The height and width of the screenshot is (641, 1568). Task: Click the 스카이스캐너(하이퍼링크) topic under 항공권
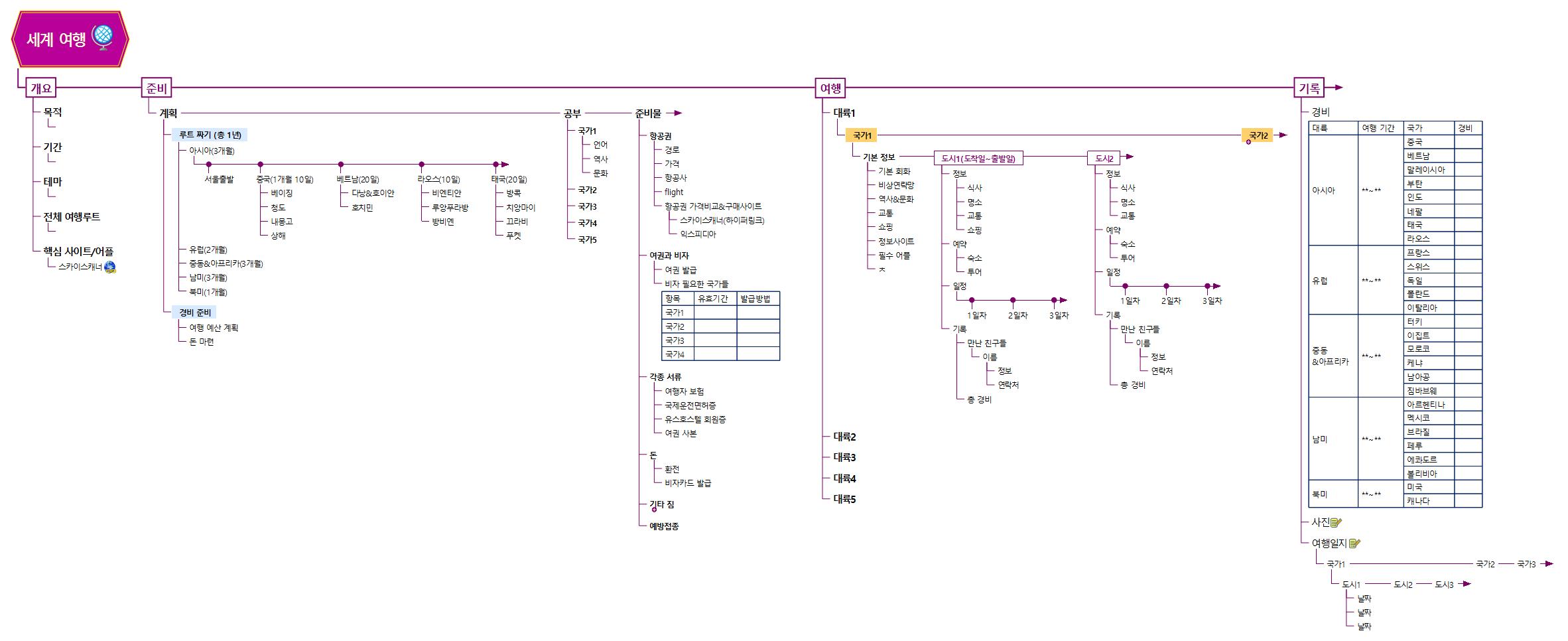722,220
